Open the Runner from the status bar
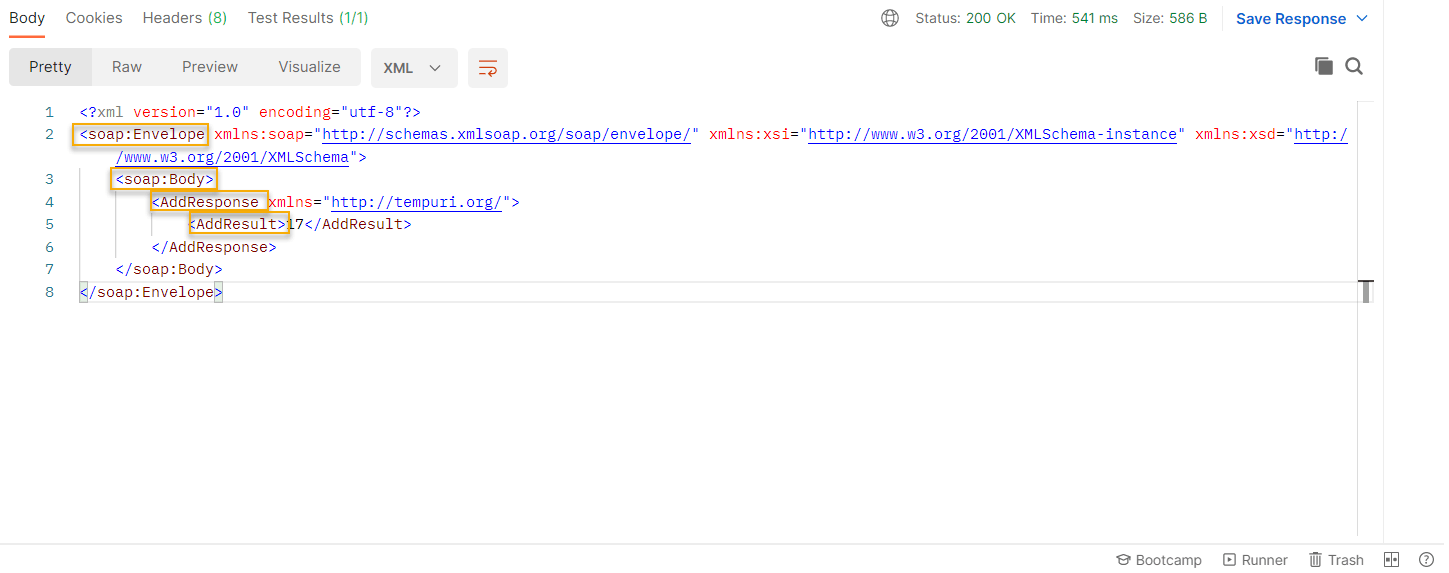 1255,560
